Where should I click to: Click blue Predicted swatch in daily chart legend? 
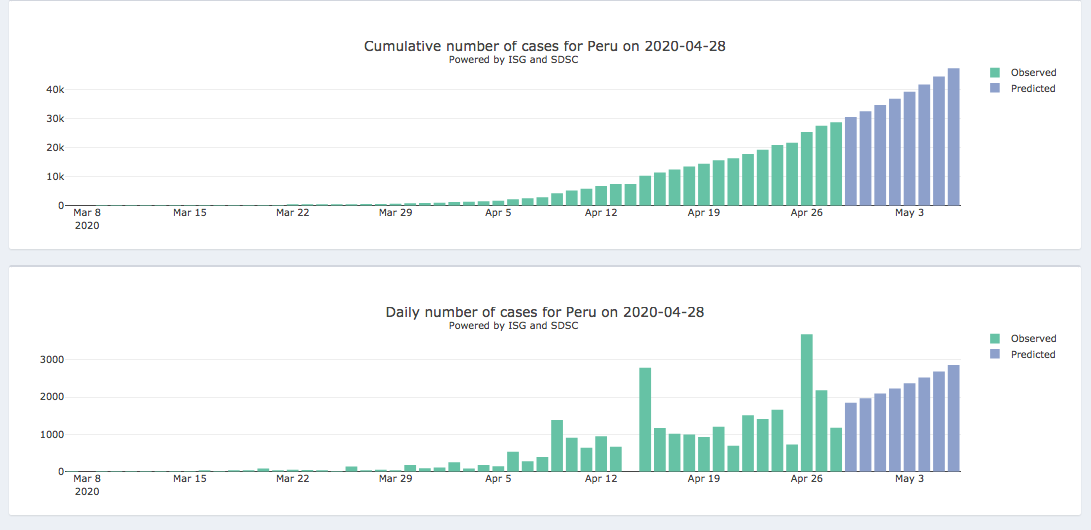(x=995, y=355)
